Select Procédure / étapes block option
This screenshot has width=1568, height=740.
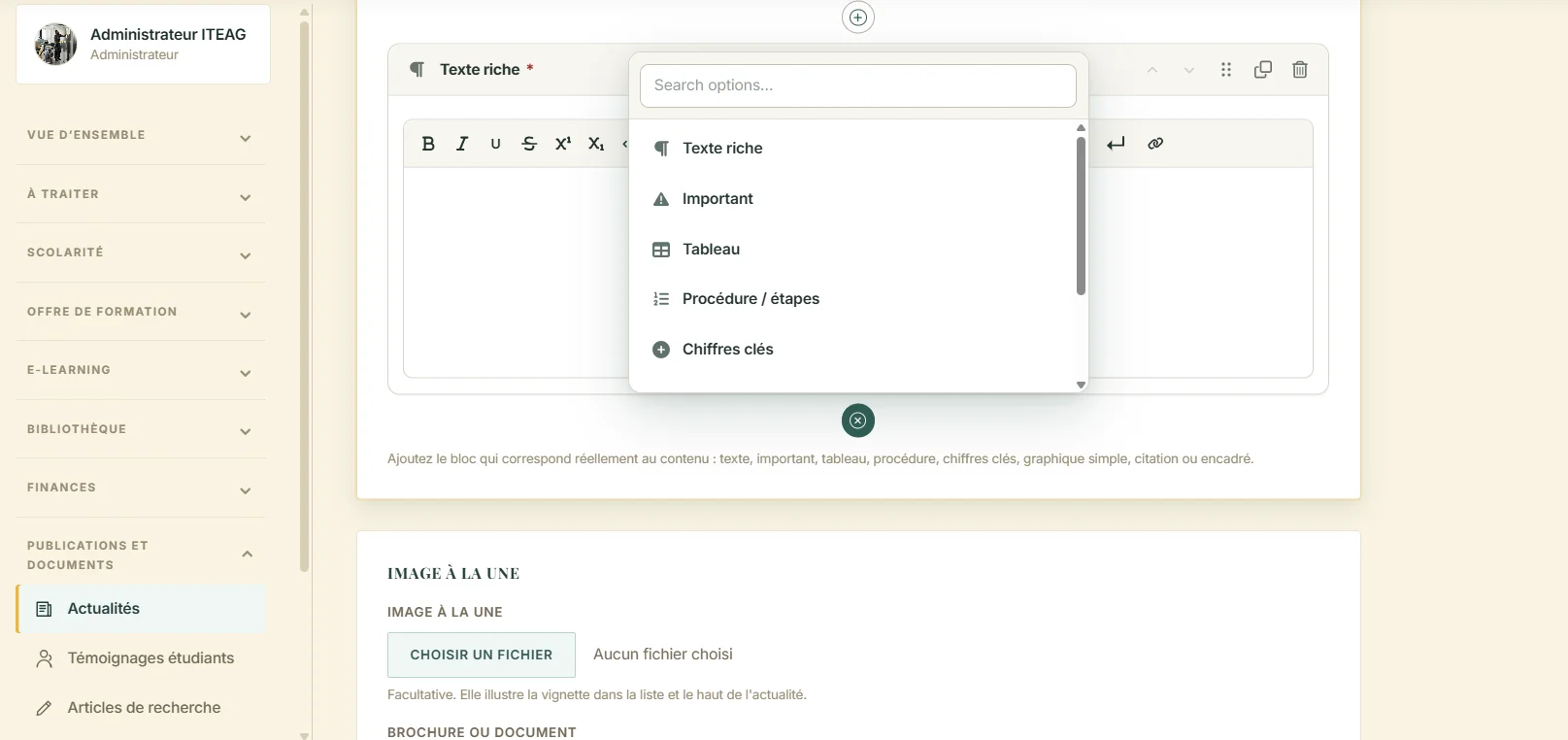[x=851, y=299]
